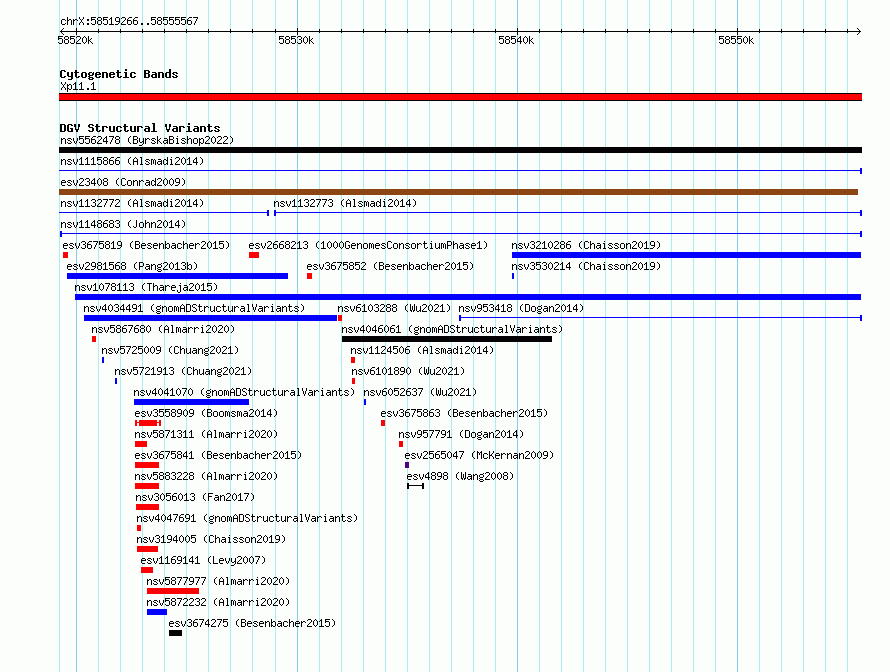Click nsv6101890 (Wu2021) label
This screenshot has height=672, width=890.
pyautogui.click(x=408, y=371)
